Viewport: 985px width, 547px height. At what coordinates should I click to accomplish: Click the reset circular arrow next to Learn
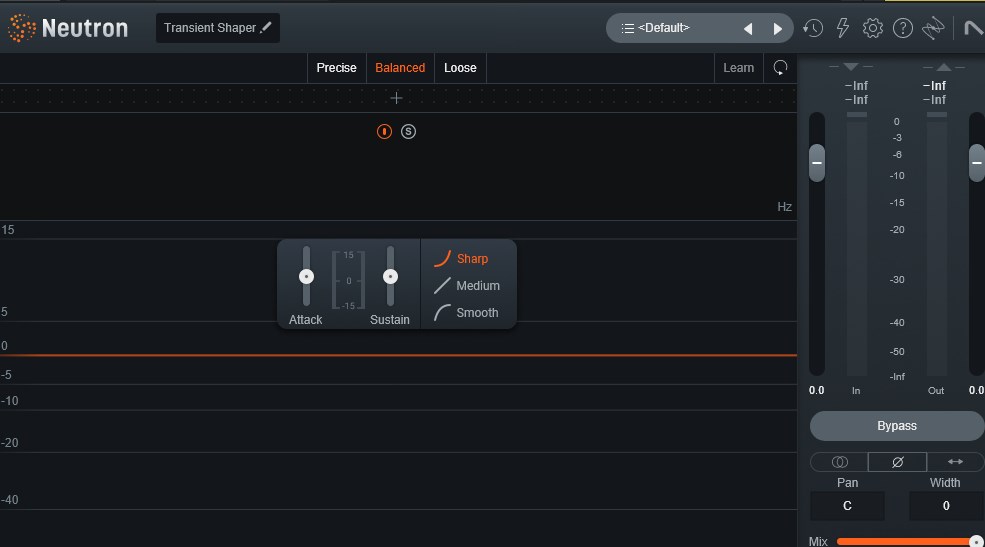780,68
